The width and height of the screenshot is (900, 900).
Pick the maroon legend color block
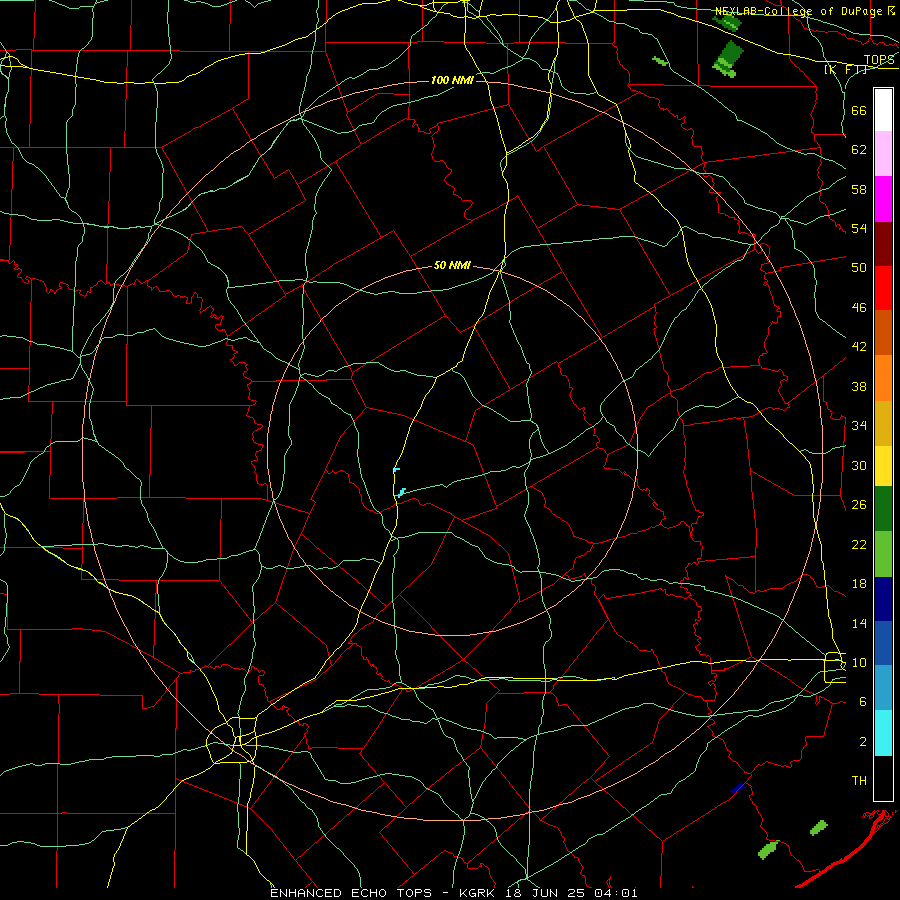883,243
